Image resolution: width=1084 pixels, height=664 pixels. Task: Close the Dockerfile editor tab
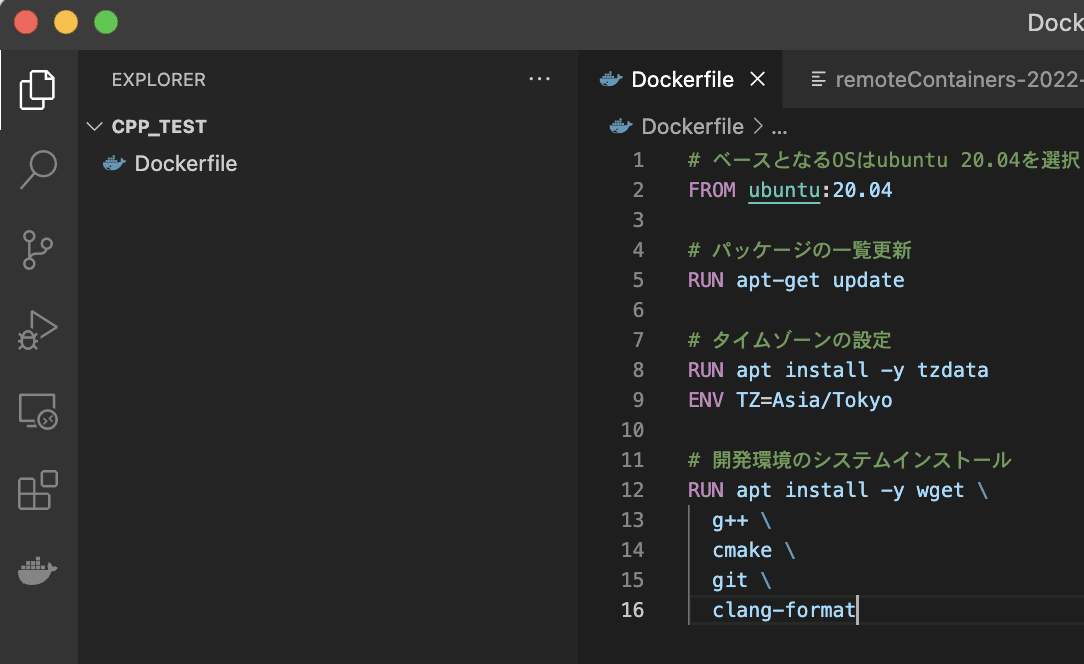pyautogui.click(x=758, y=79)
